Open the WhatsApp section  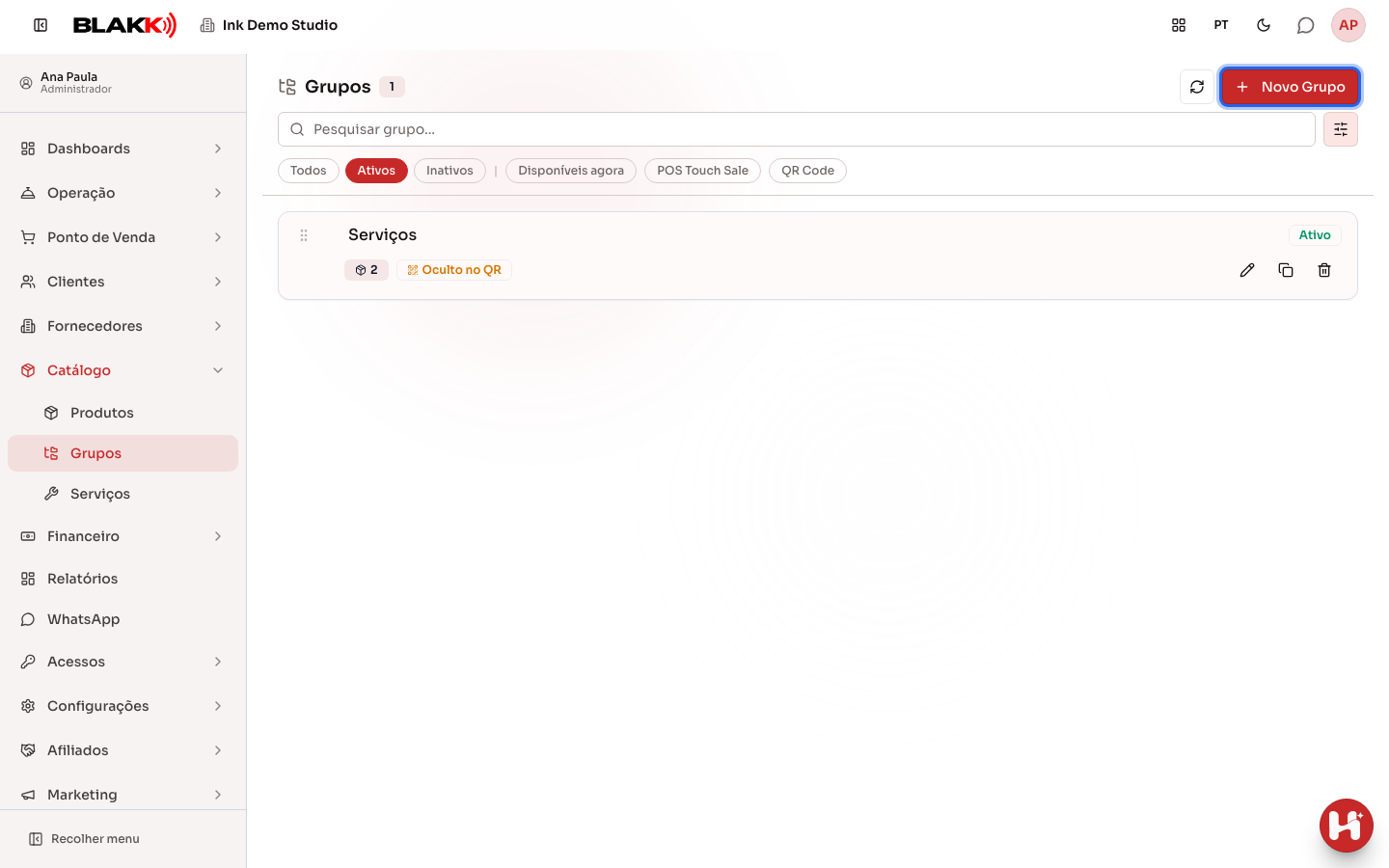[123, 619]
